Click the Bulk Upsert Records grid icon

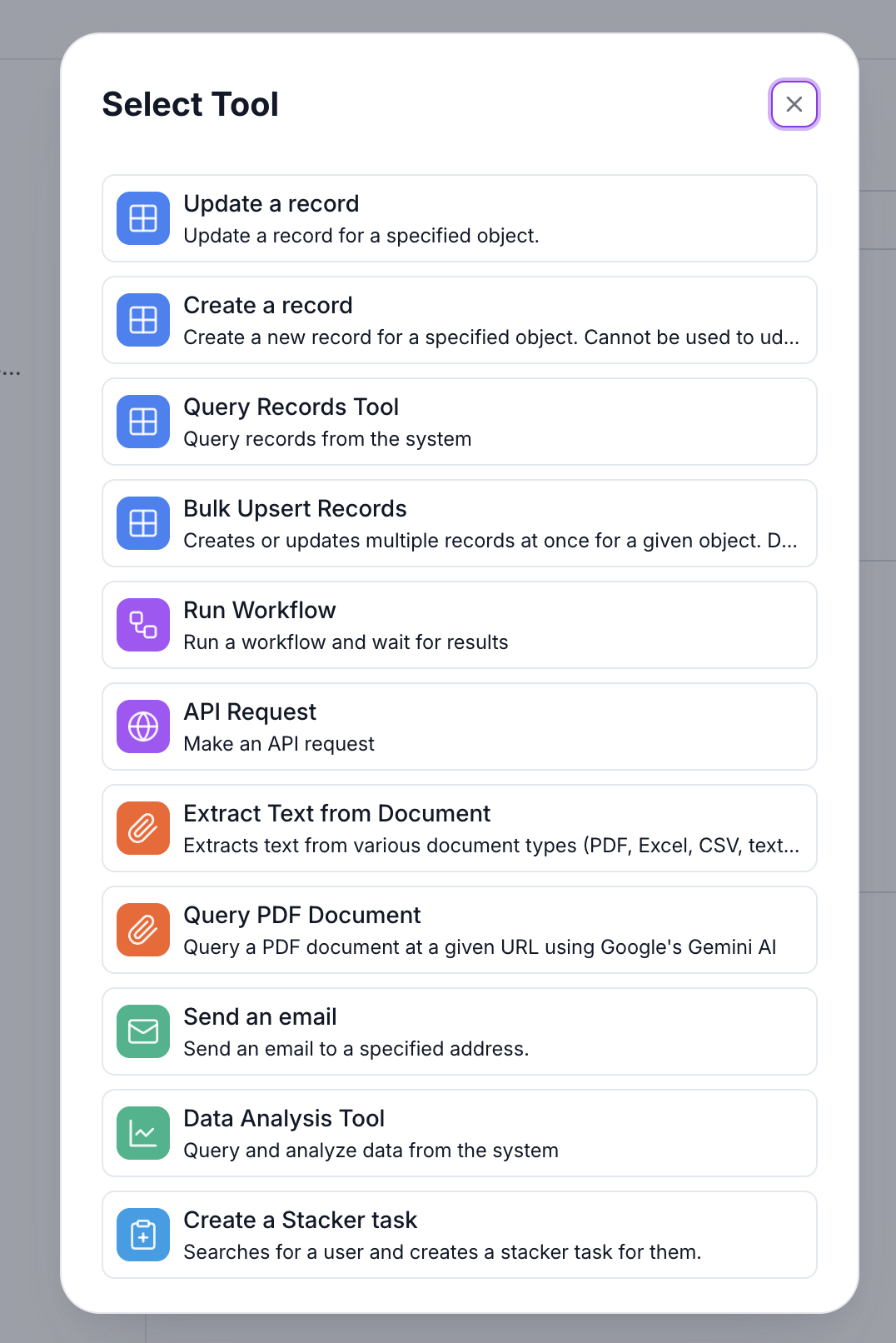143,523
